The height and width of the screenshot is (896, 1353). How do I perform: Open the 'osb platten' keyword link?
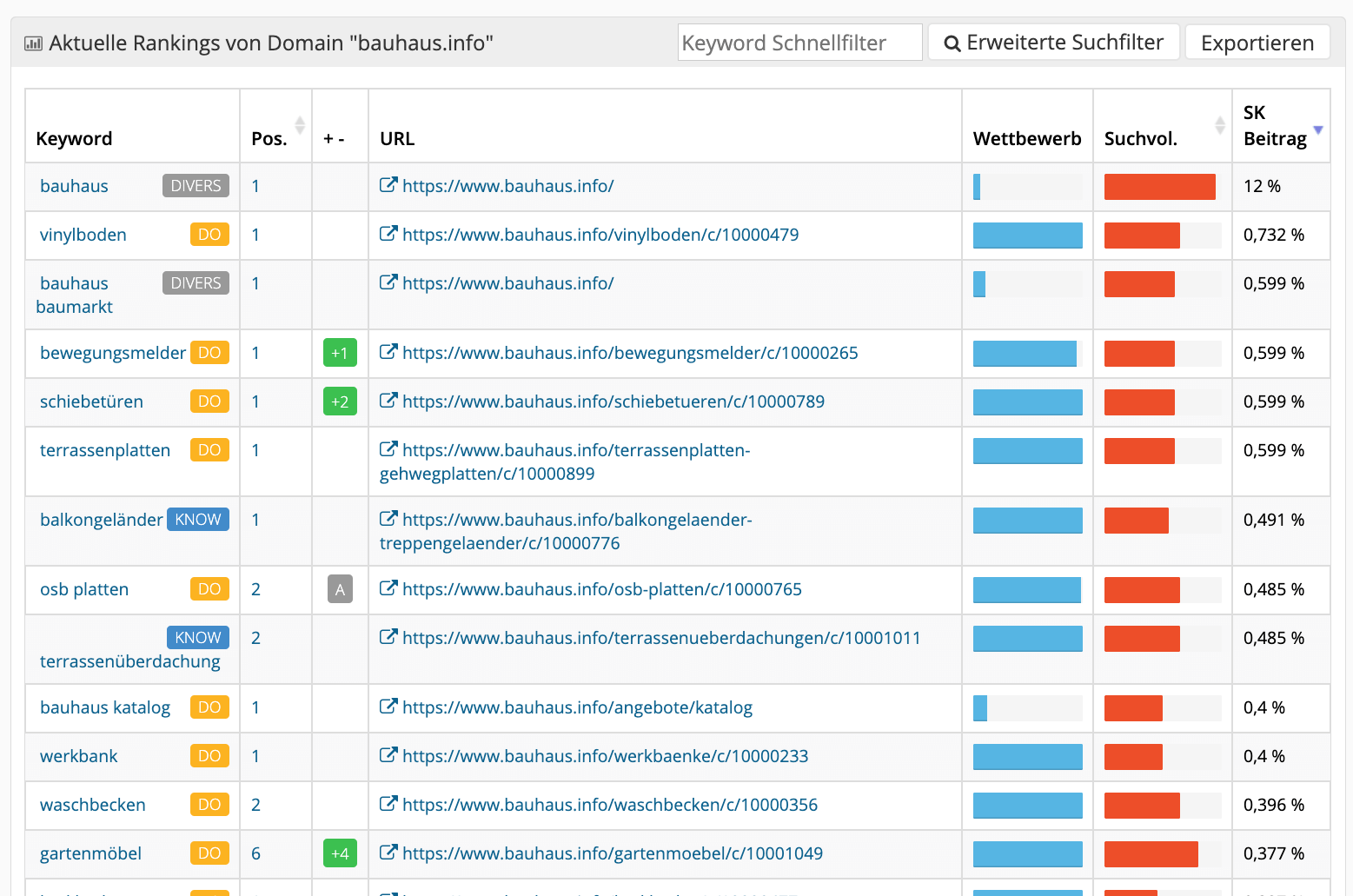tap(84, 589)
